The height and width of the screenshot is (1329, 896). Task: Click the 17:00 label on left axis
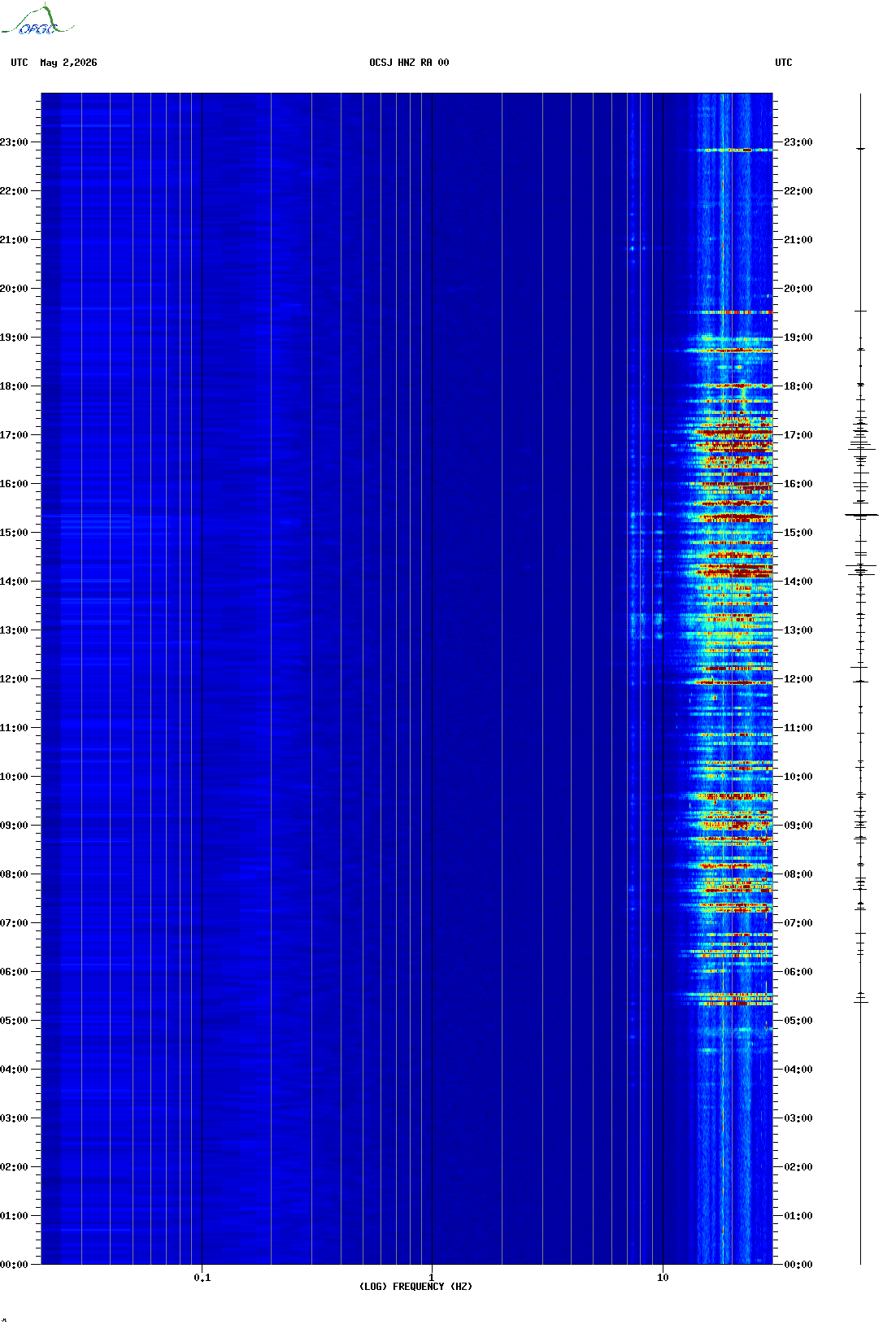pos(14,435)
